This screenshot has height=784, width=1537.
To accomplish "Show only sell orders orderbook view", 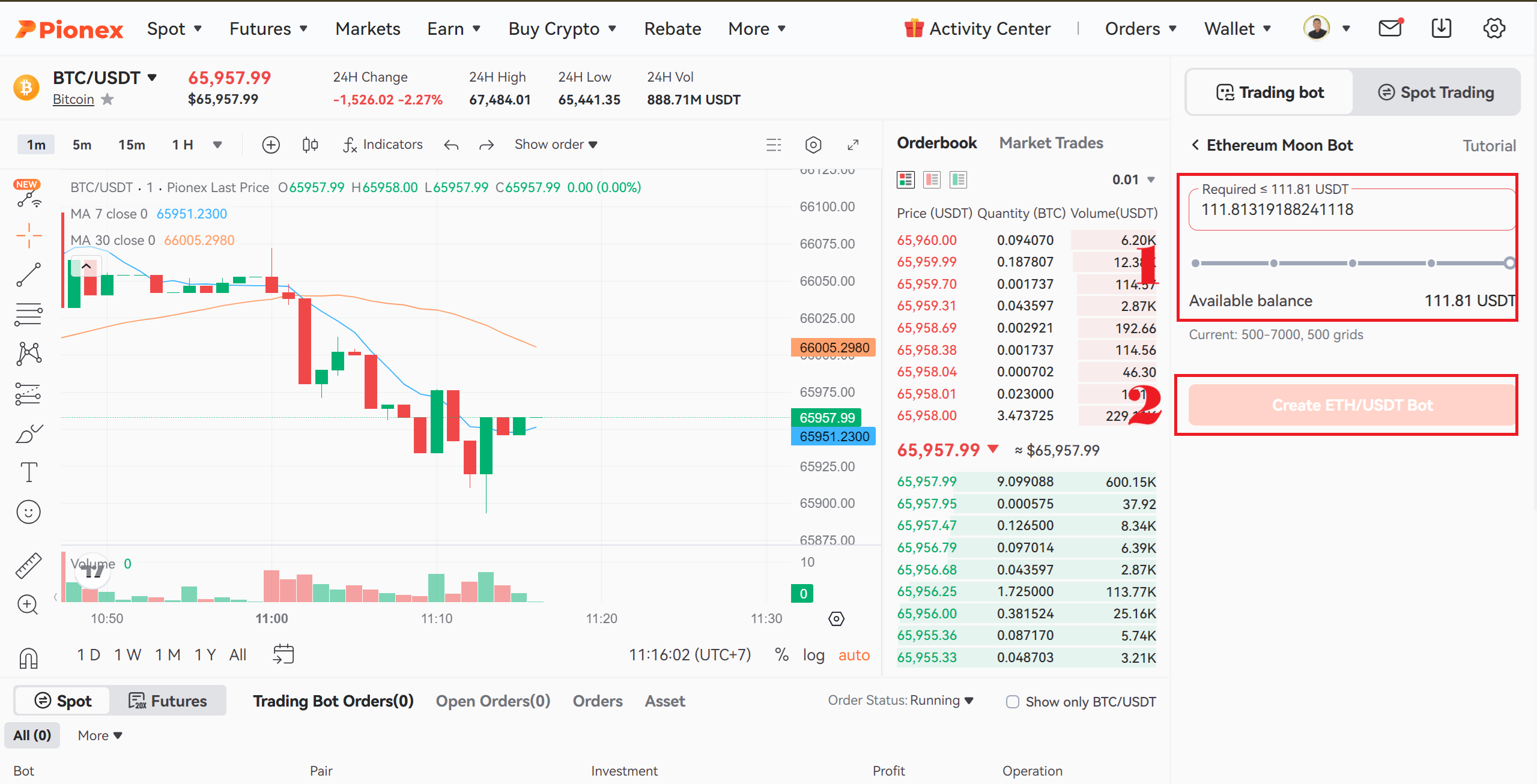I will pyautogui.click(x=932, y=179).
